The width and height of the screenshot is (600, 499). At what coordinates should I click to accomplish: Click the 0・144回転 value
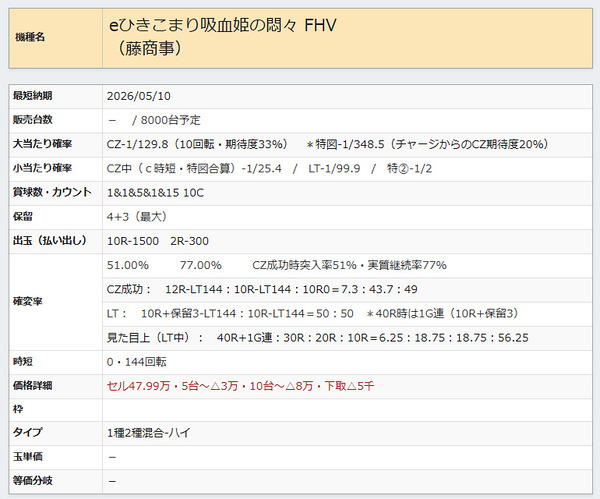137,362
